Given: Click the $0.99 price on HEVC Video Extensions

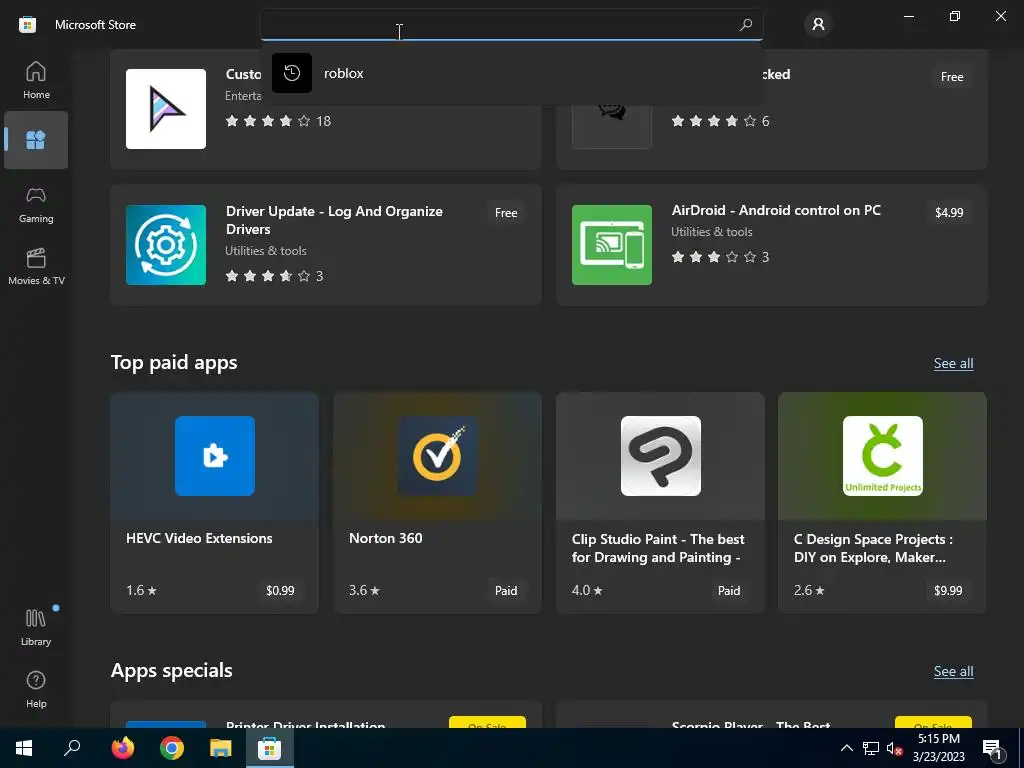Looking at the screenshot, I should 280,590.
